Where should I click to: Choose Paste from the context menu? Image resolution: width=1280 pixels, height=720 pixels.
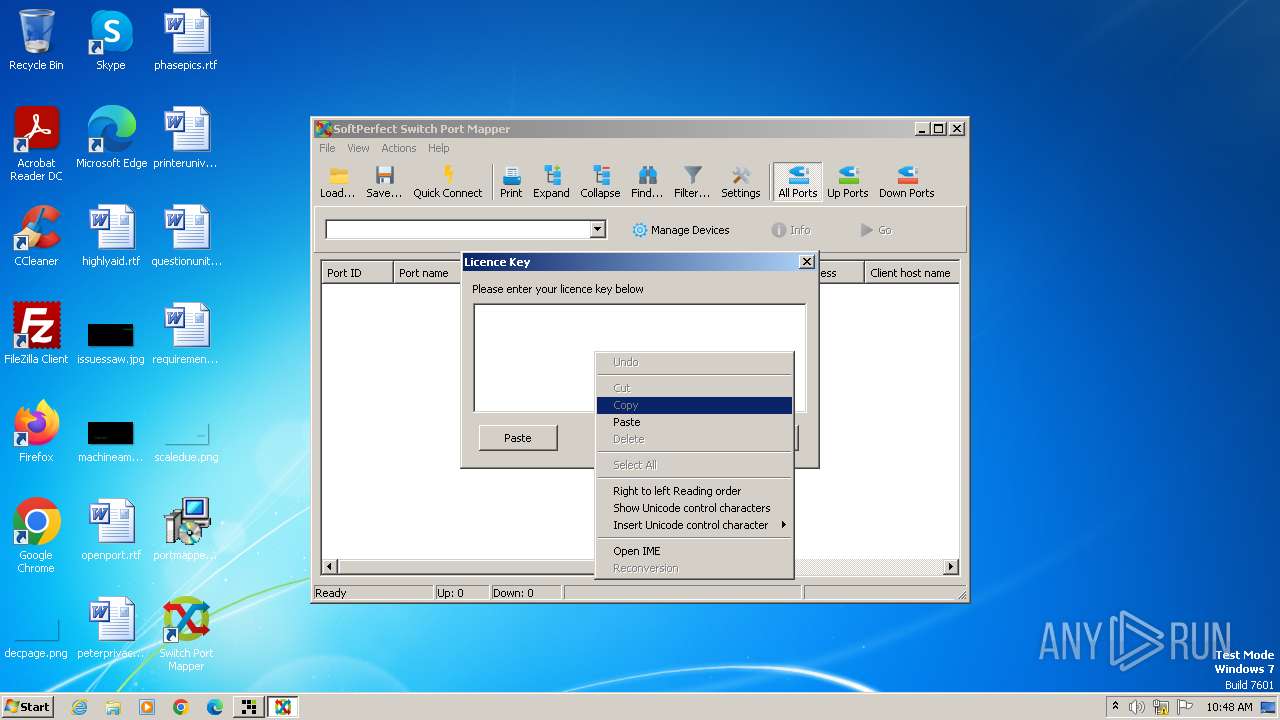[694, 422]
